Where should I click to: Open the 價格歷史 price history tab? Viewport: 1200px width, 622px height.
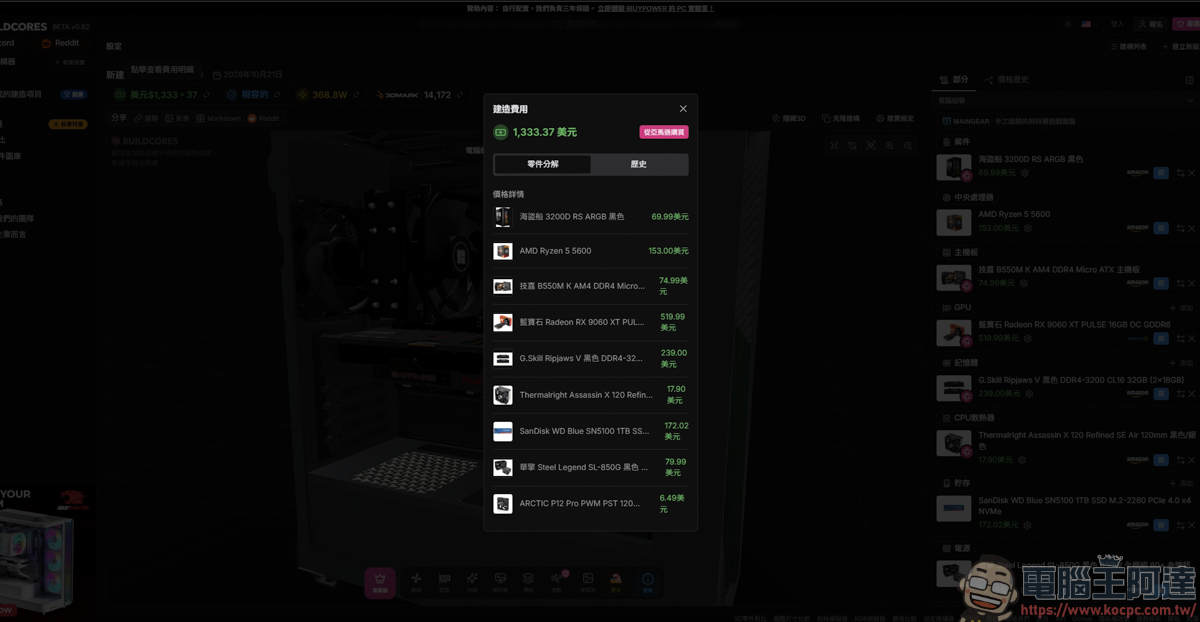coord(1007,79)
